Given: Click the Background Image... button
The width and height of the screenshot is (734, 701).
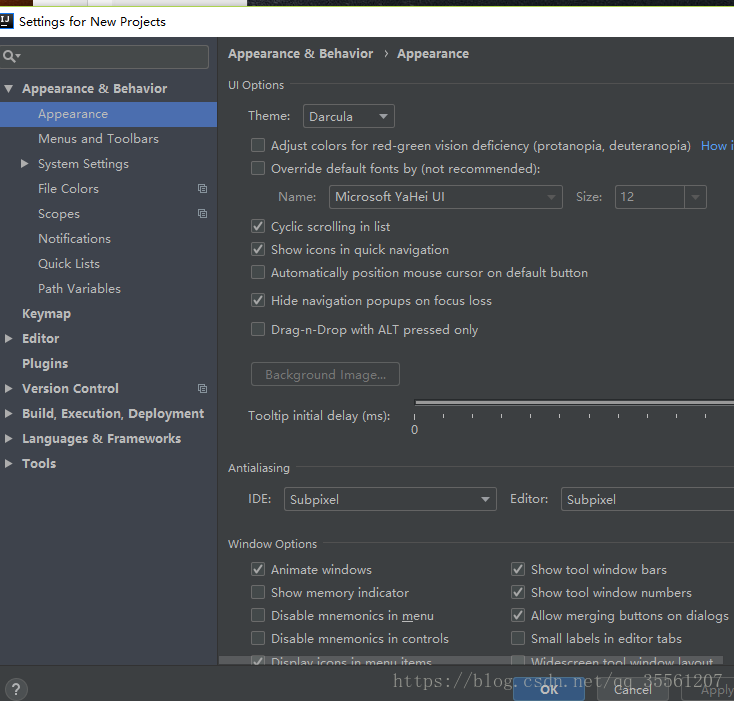Looking at the screenshot, I should click(325, 374).
